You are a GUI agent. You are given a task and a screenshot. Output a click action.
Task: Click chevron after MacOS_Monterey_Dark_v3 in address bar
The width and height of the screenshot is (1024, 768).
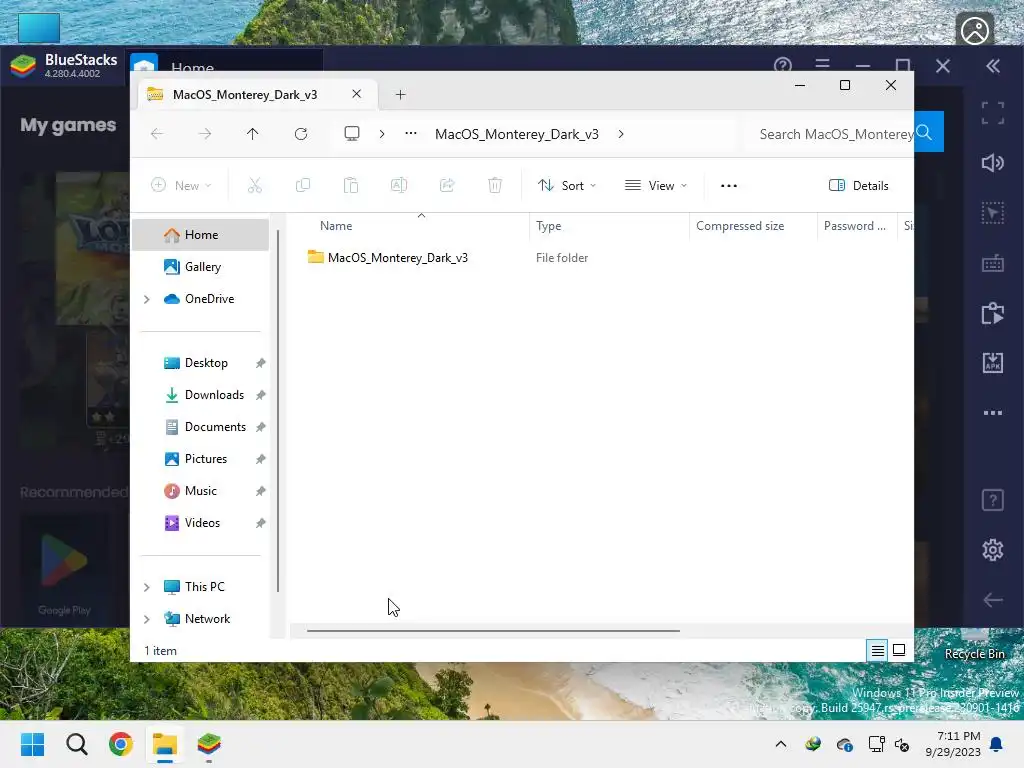(621, 134)
